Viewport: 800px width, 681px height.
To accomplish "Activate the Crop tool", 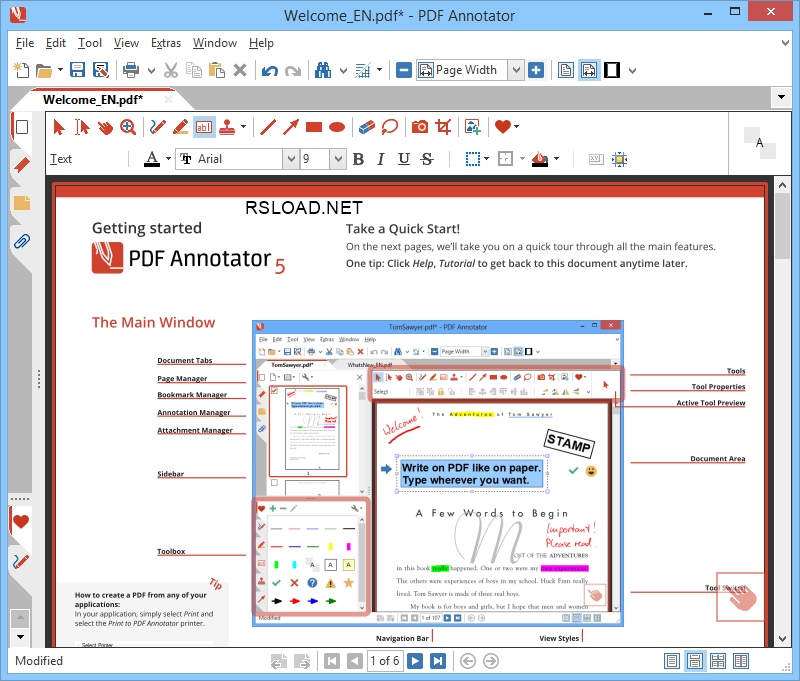I will point(443,127).
